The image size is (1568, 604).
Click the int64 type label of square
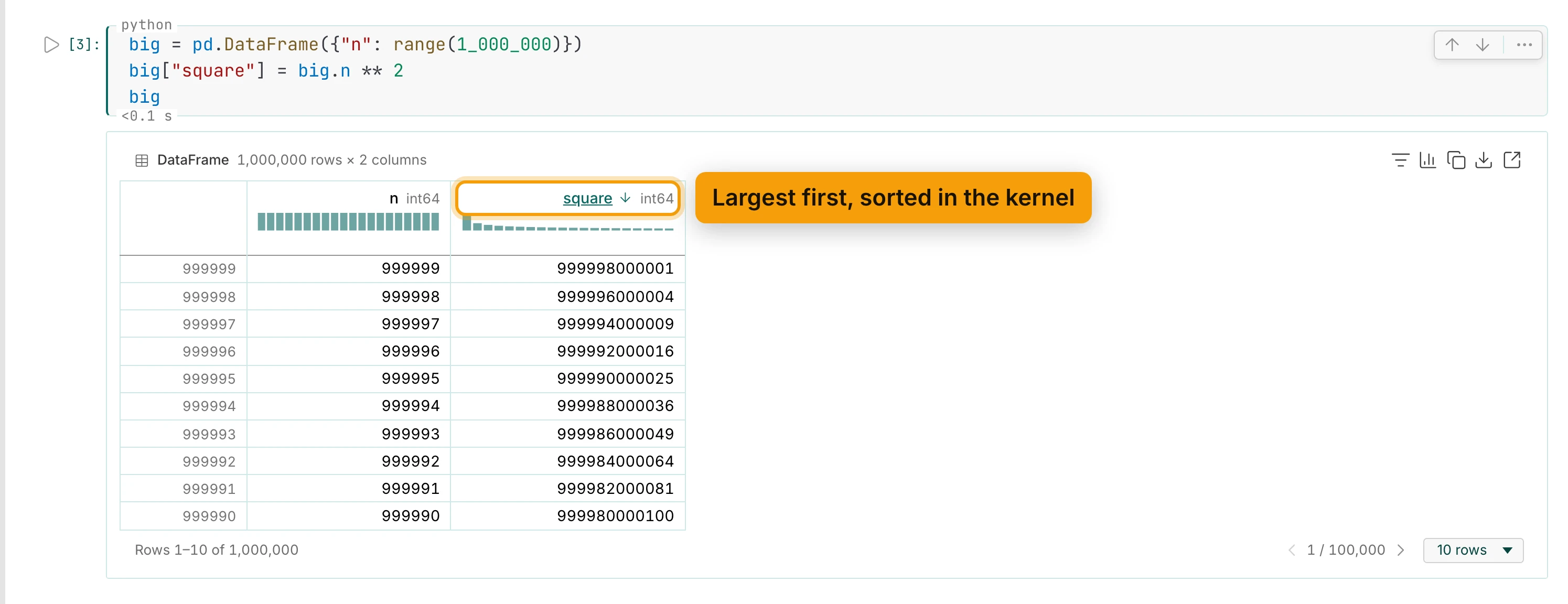(x=657, y=199)
